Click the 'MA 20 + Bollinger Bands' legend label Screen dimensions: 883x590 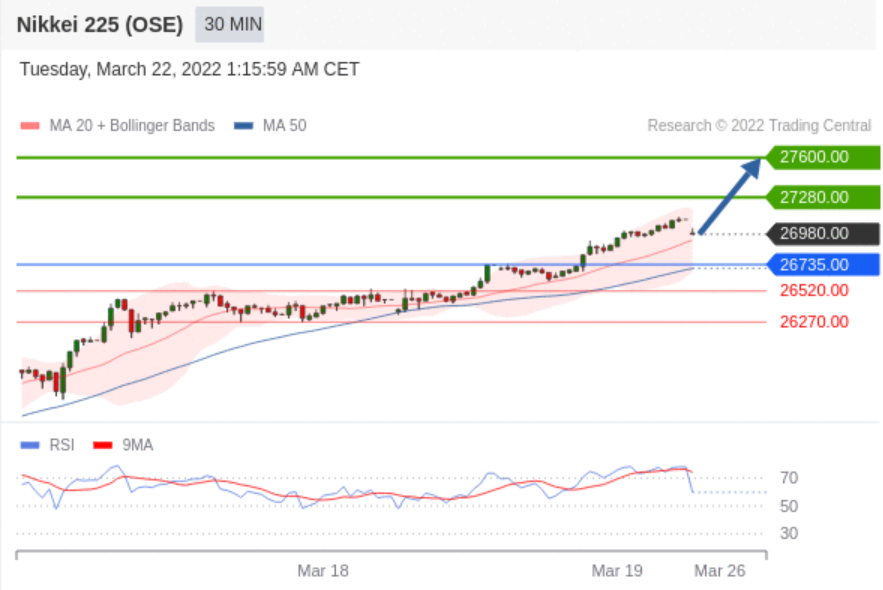pyautogui.click(x=132, y=126)
